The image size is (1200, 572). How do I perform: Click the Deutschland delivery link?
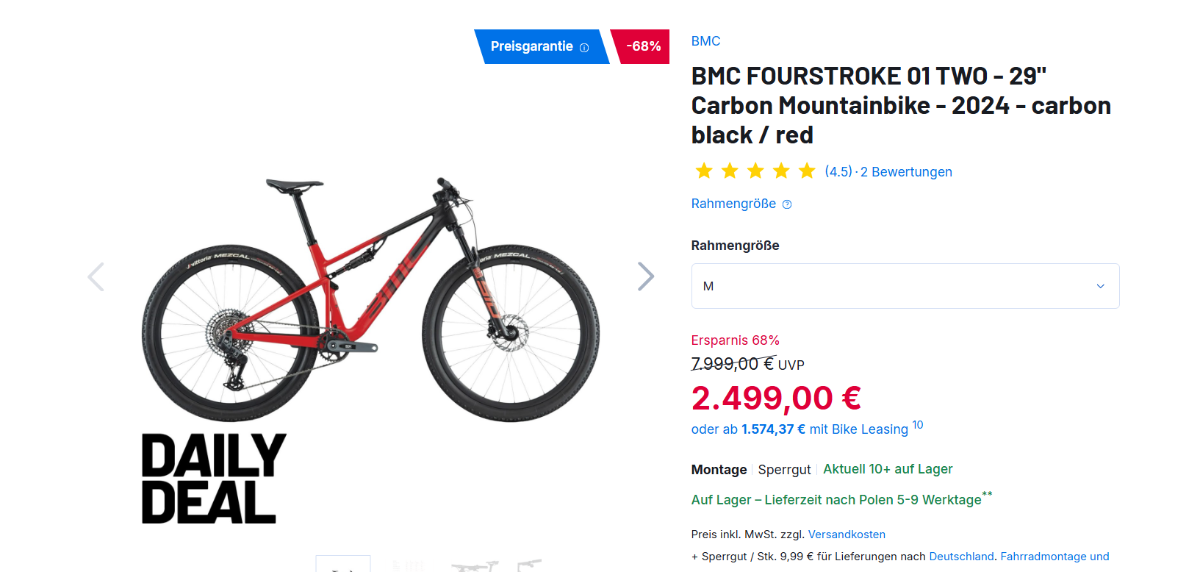(961, 556)
